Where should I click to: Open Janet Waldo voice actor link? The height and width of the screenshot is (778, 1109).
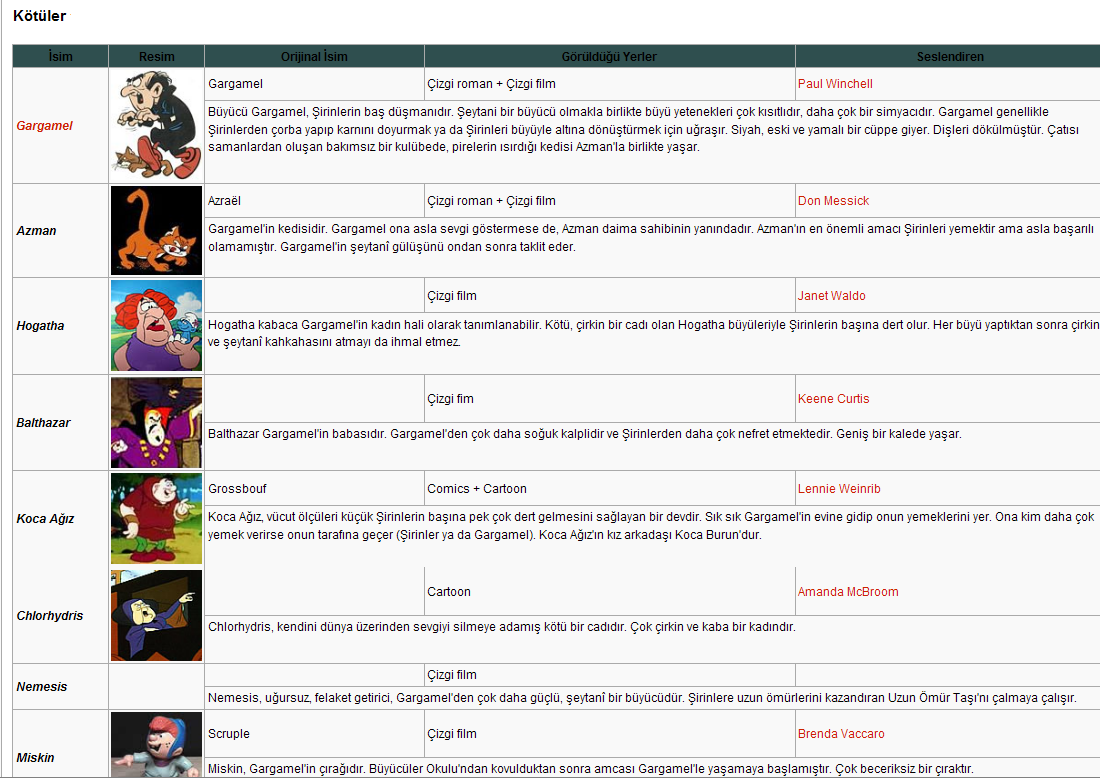pos(832,296)
